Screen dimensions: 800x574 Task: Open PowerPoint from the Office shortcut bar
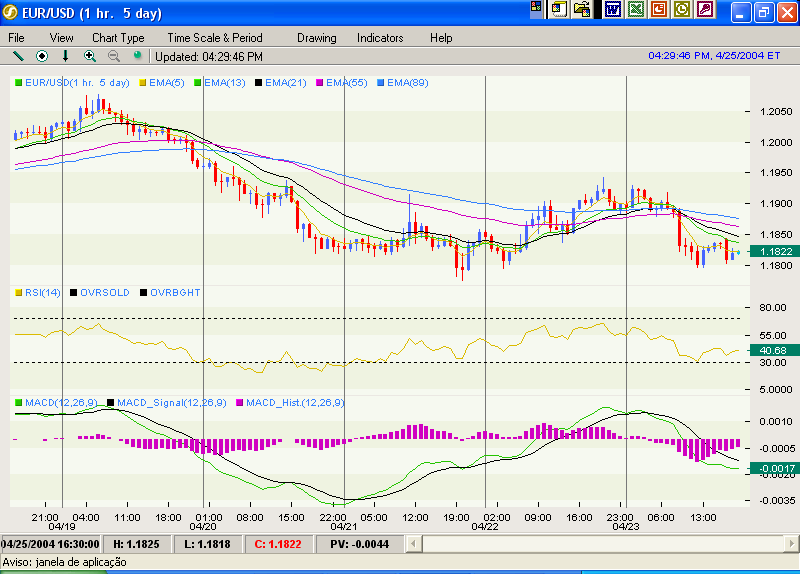click(x=659, y=10)
